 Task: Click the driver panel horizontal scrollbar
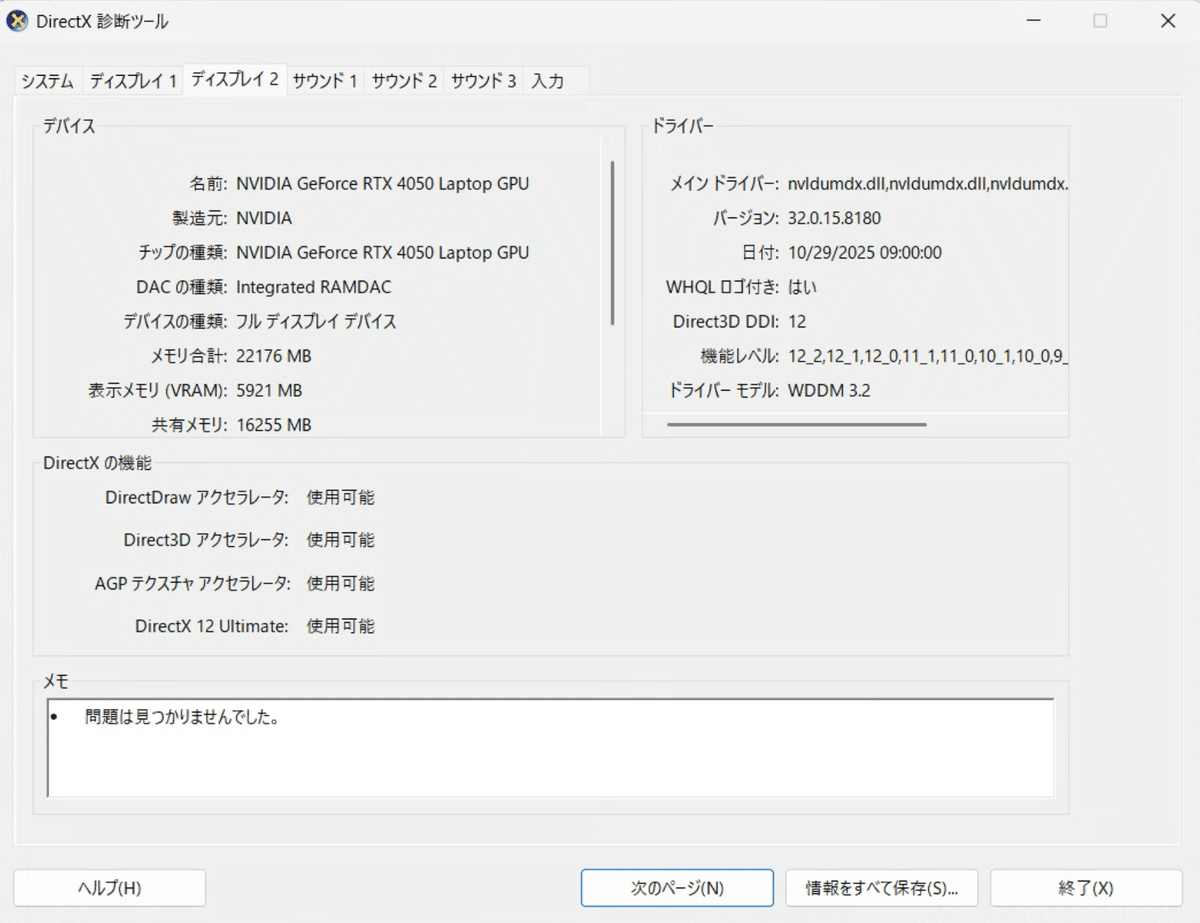(797, 424)
